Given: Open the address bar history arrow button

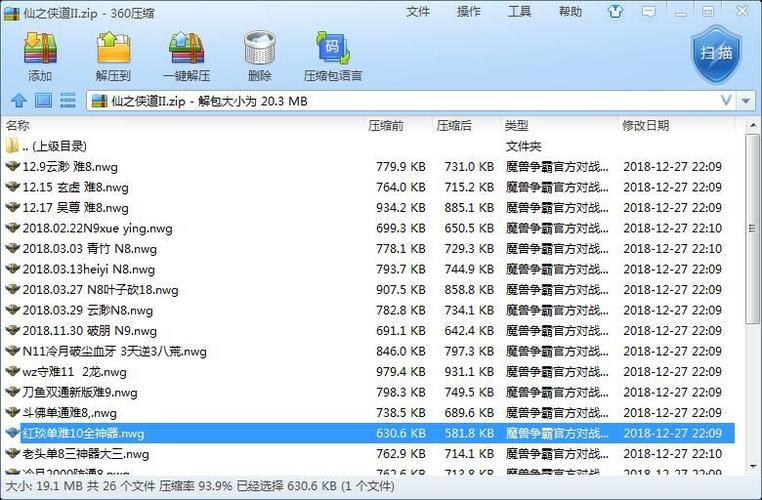Looking at the screenshot, I should pos(746,101).
